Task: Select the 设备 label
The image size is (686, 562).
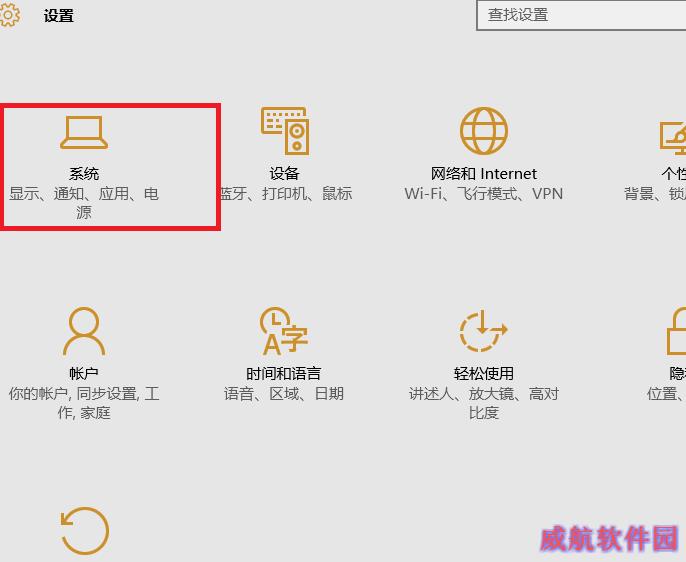Action: tap(284, 174)
